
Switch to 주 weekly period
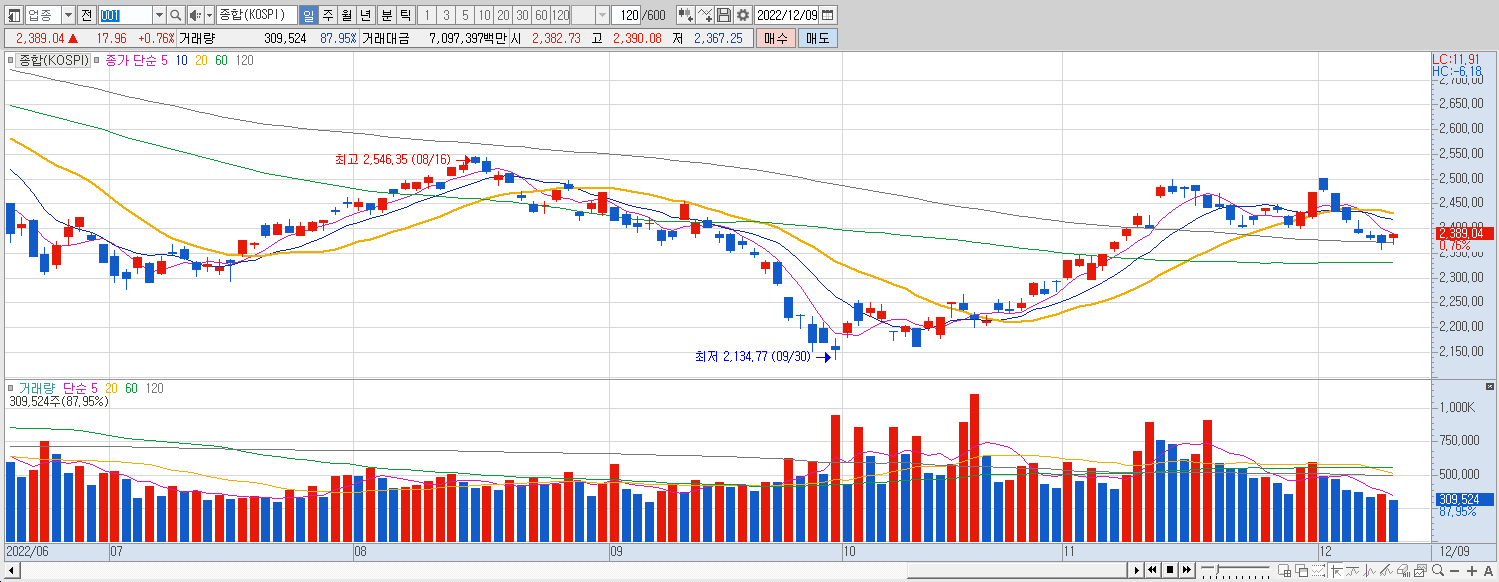(x=327, y=15)
